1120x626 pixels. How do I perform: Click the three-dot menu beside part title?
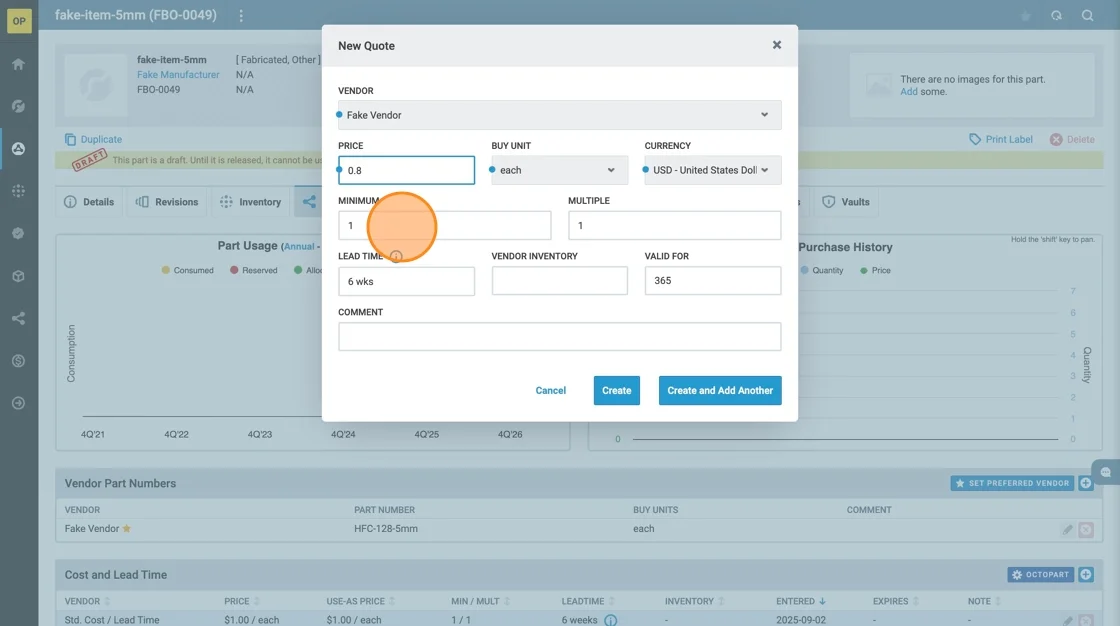[241, 16]
